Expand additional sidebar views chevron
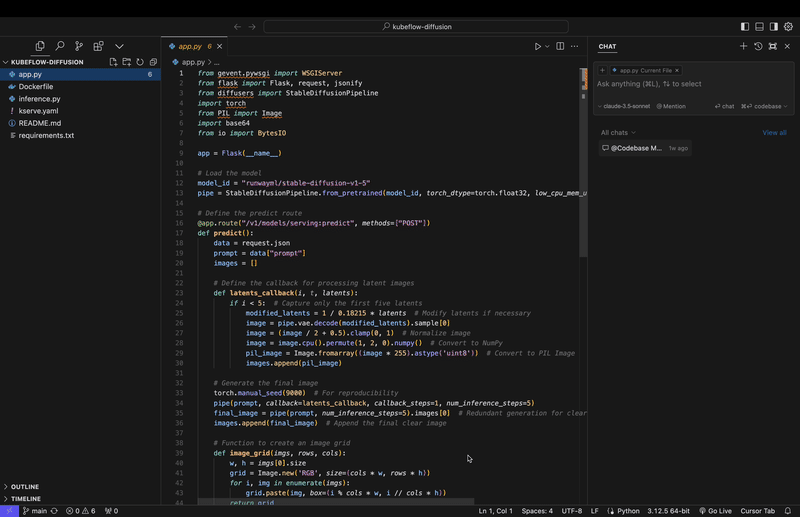Image resolution: width=800 pixels, height=517 pixels. pos(119,46)
